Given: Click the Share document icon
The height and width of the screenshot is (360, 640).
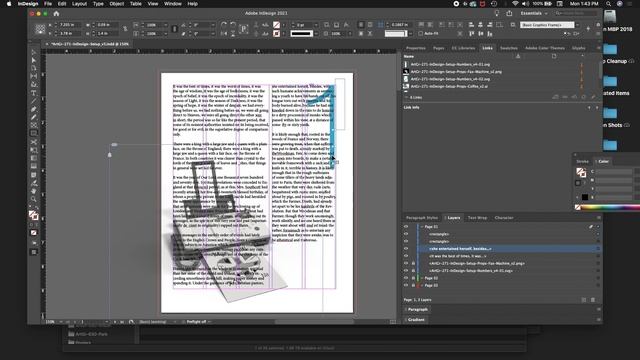Looking at the screenshot, I should pos(509,13).
